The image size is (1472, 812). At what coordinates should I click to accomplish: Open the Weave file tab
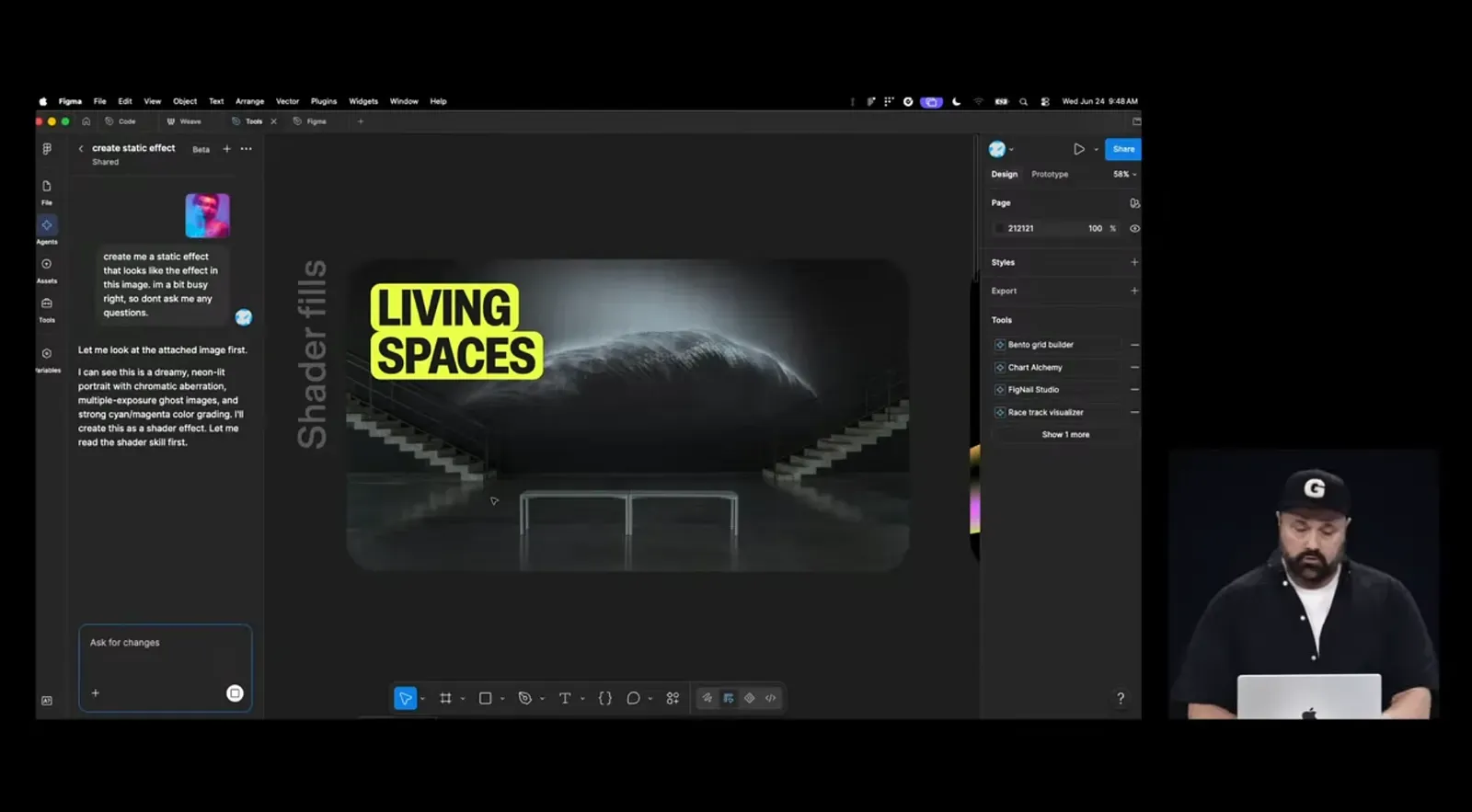(184, 121)
